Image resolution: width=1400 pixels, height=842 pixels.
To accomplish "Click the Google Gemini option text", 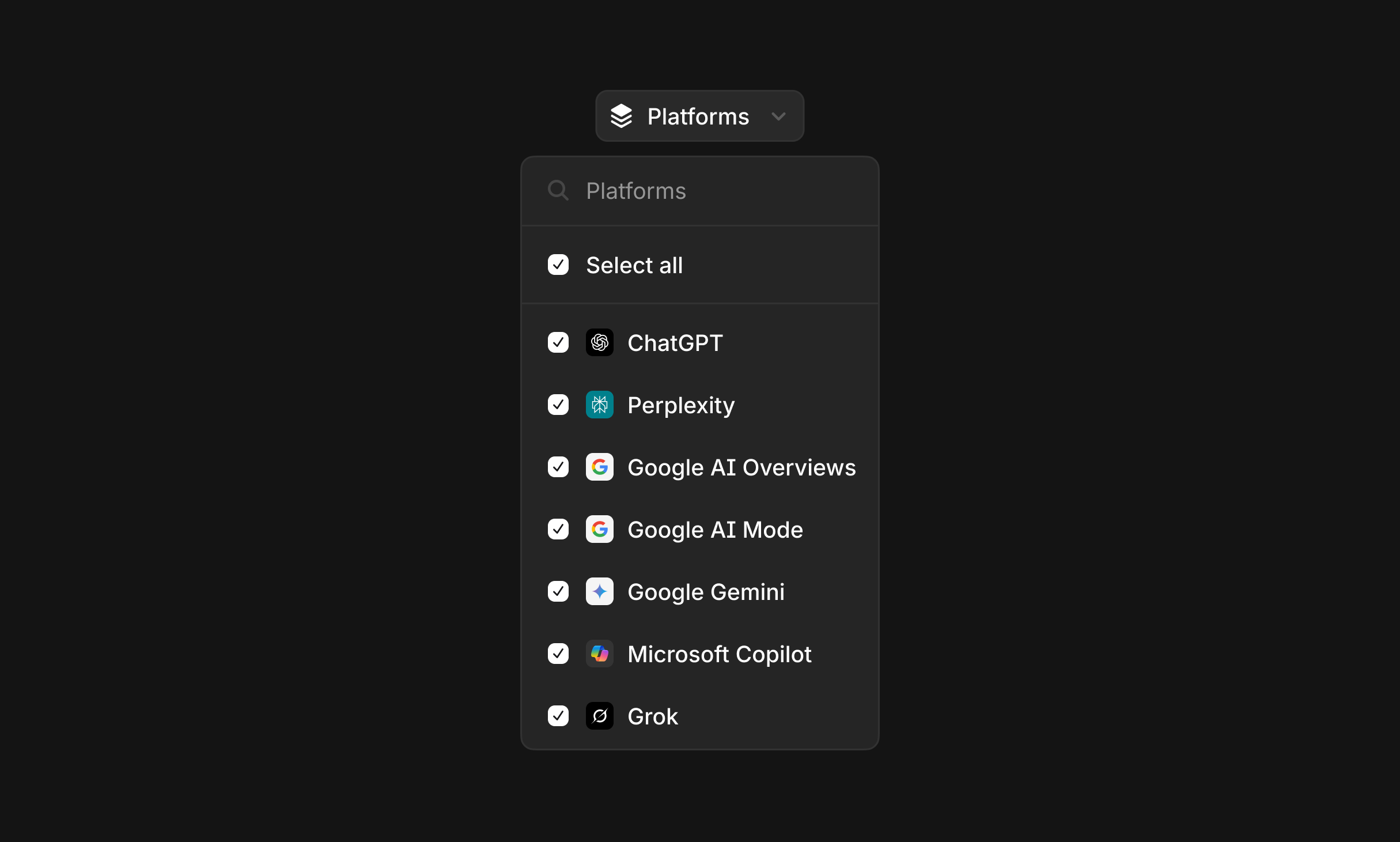I will pos(706,592).
